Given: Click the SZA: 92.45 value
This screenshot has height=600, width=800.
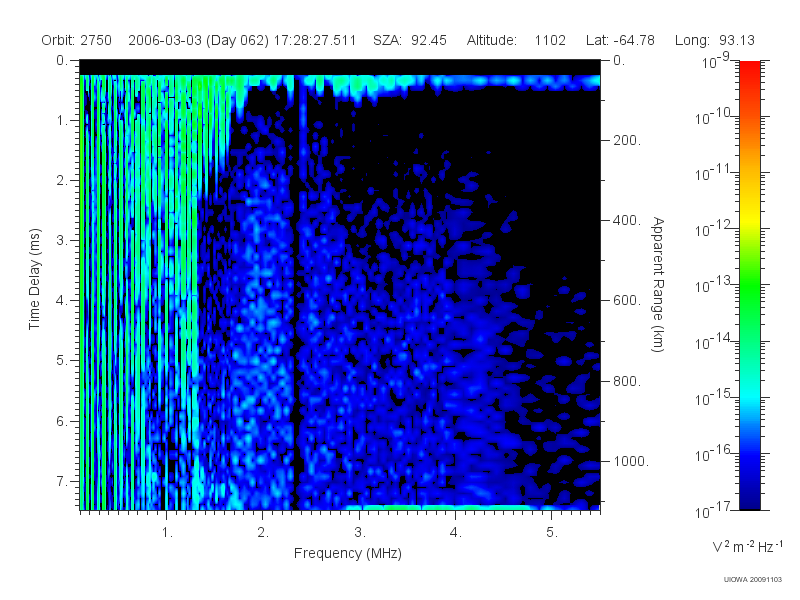Looking at the screenshot, I should point(410,40).
